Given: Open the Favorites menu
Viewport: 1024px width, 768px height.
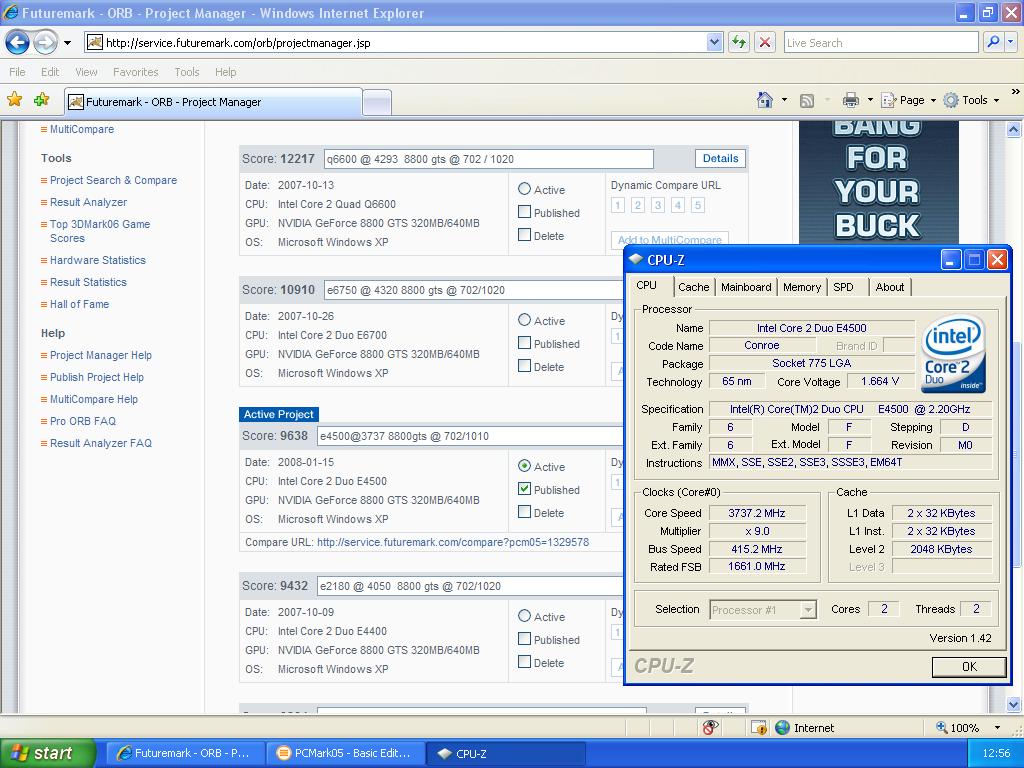Looking at the screenshot, I should pyautogui.click(x=135, y=72).
